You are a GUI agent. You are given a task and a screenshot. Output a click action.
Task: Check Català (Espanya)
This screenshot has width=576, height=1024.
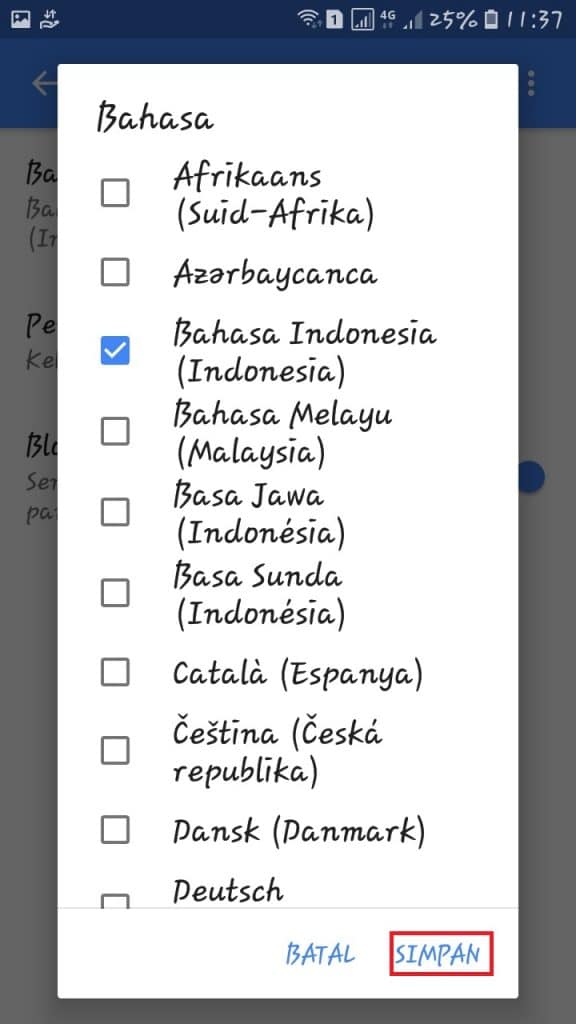pos(114,672)
